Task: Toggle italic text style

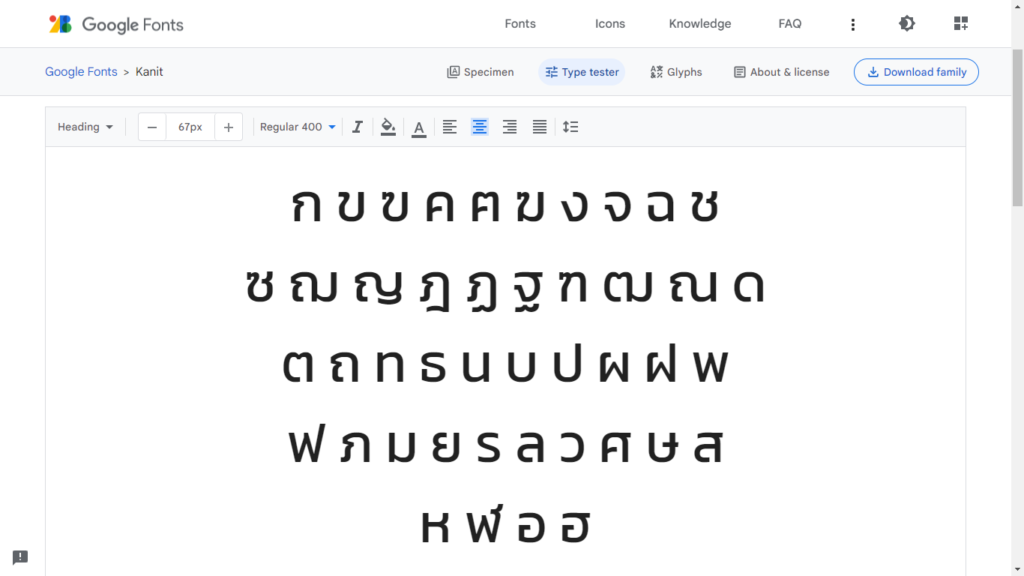Action: pyautogui.click(x=357, y=127)
